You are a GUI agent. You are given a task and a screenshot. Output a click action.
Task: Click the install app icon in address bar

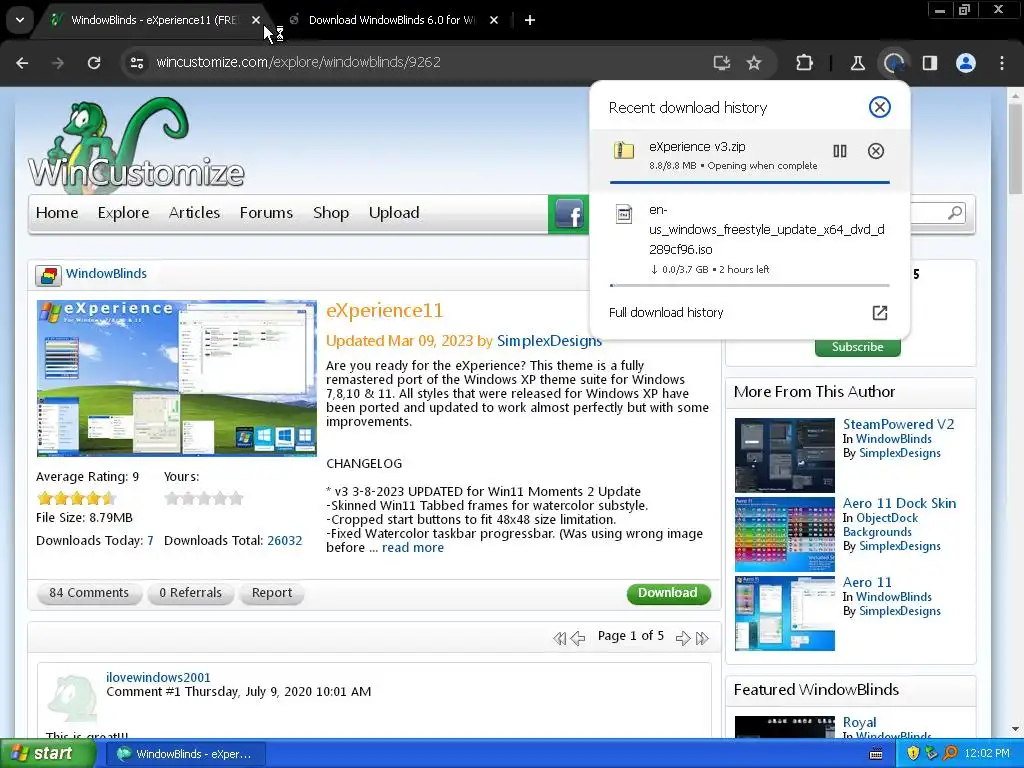722,63
